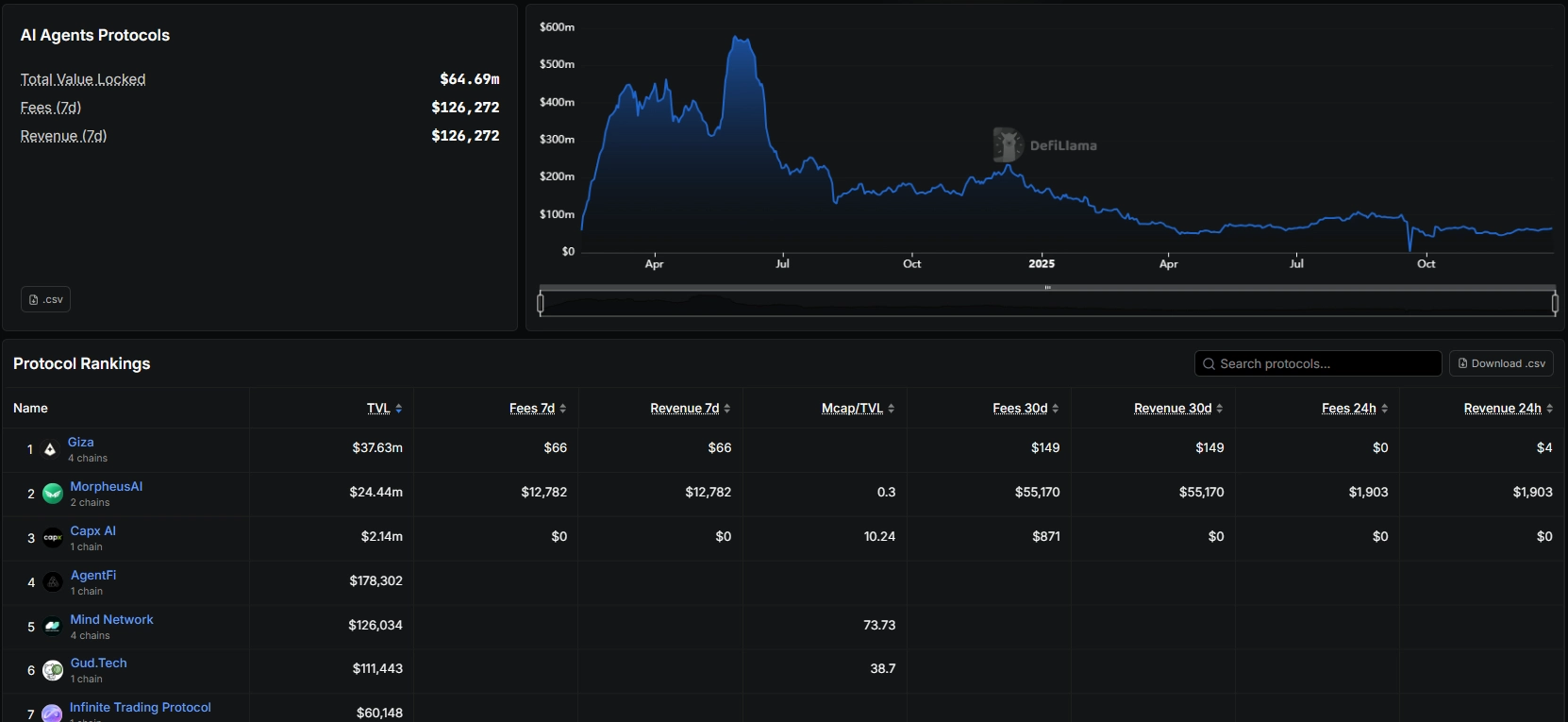Click the .csv button in summary panel
The width and height of the screenshot is (1568, 722).
(45, 299)
